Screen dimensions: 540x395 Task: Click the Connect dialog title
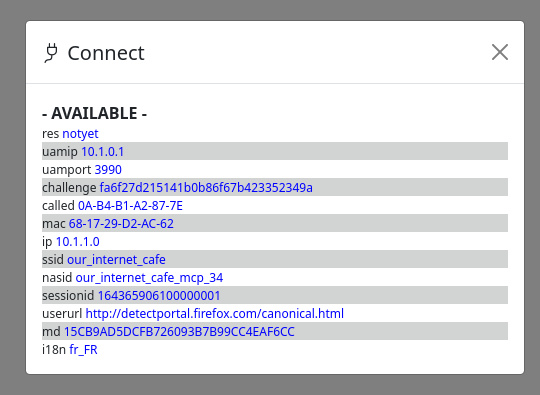[x=106, y=53]
